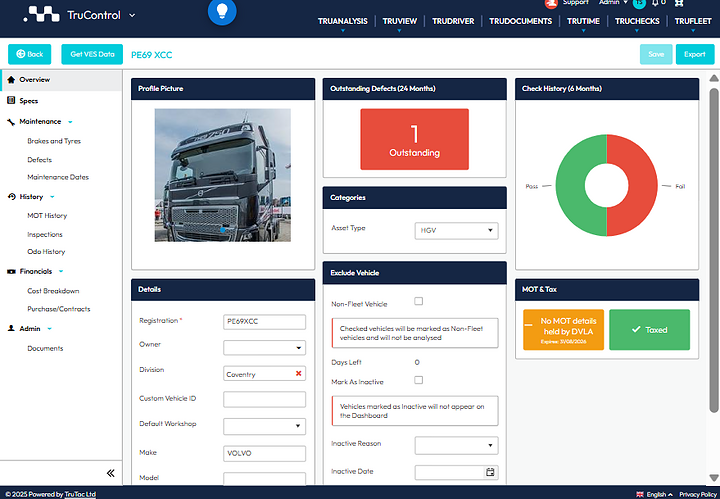Viewport: 720px width, 499px height.
Task: Open the TRUDRIVER menu
Action: [x=453, y=21]
